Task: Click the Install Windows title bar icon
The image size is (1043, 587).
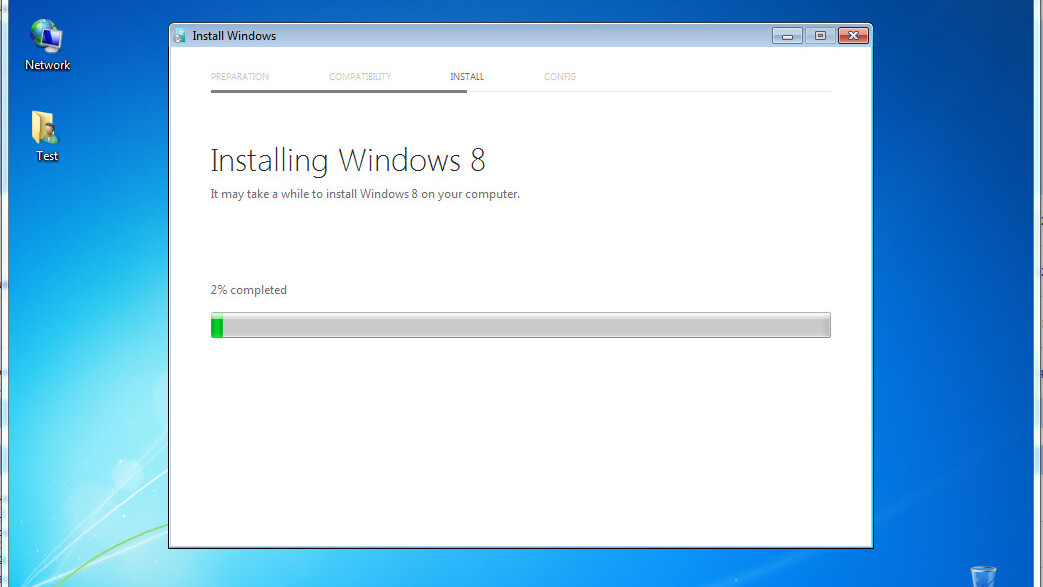Action: [179, 36]
